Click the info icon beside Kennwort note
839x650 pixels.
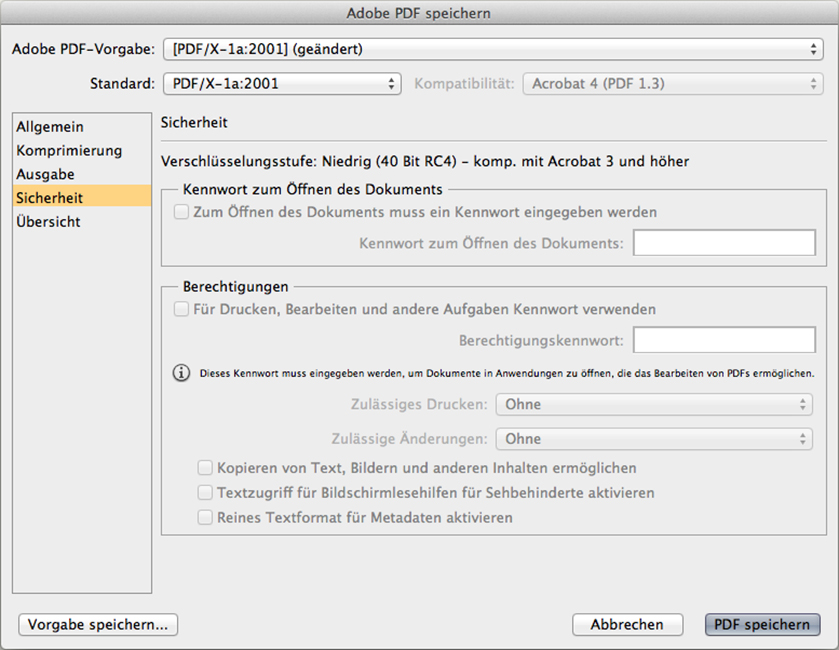click(x=181, y=373)
